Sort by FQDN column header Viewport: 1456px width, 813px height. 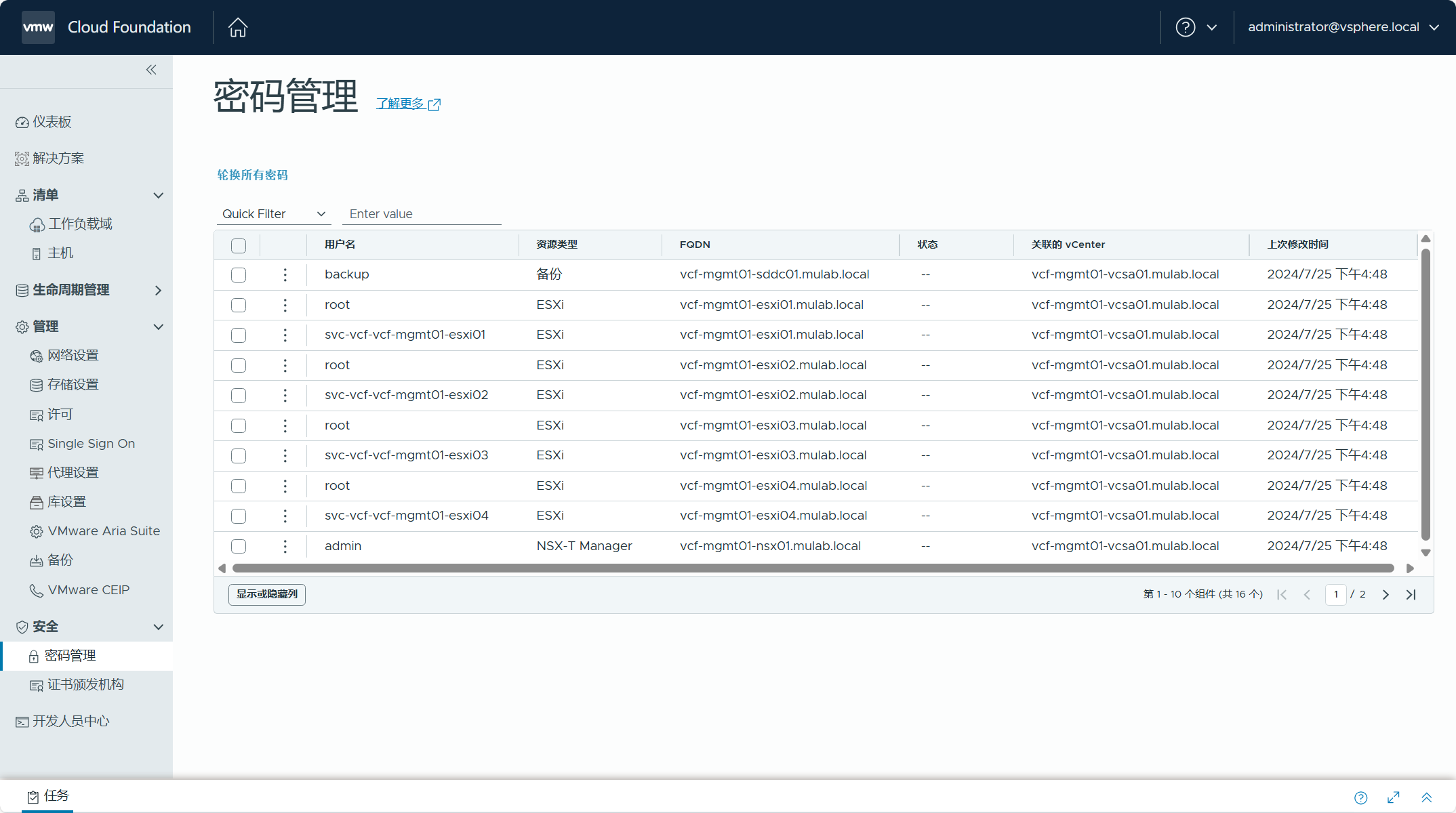[695, 245]
